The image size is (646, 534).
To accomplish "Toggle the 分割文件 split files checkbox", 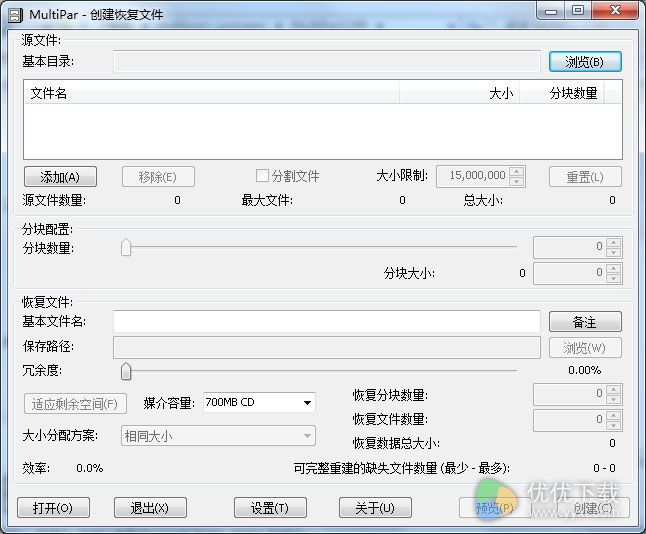I will click(x=262, y=176).
